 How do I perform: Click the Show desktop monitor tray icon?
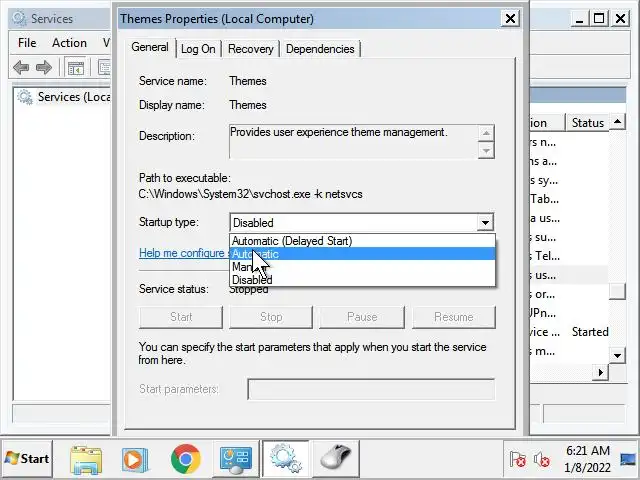coord(628,460)
